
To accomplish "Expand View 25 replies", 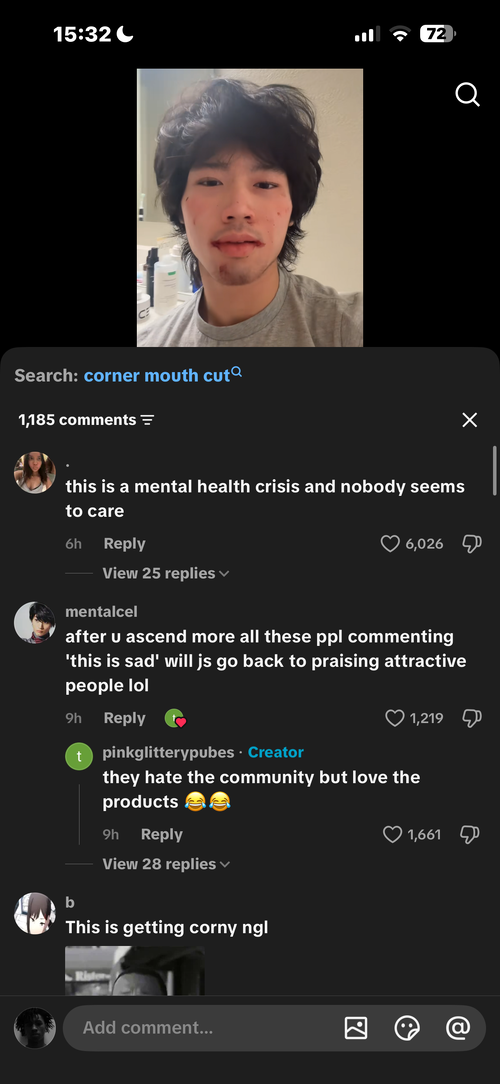I will [x=166, y=573].
